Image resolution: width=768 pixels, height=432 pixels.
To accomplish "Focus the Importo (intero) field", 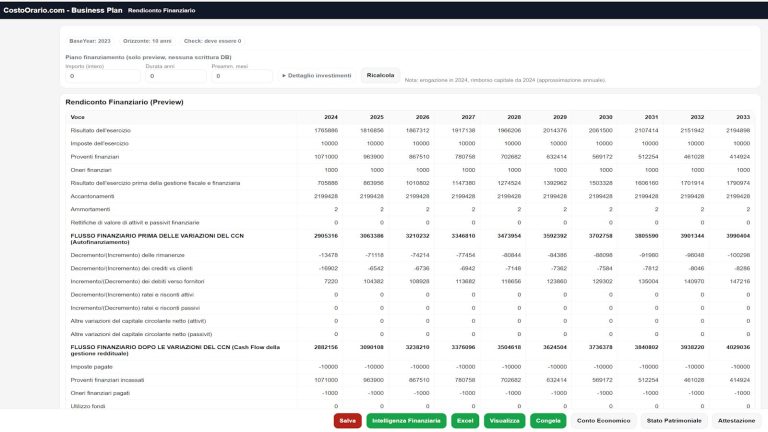I will coord(103,76).
